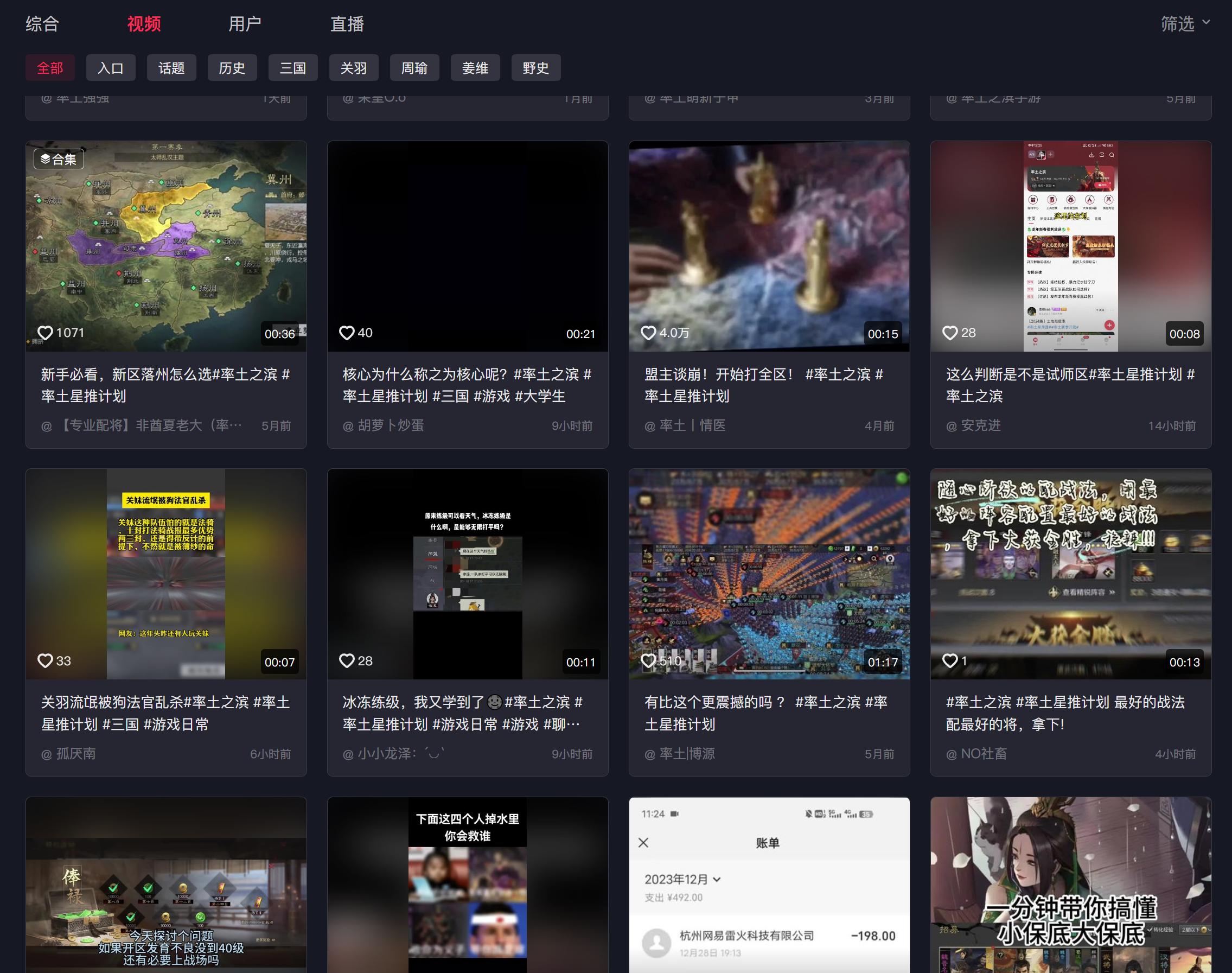Viewport: 1232px width, 973px height.
Task: Open the 俸禄 video thumbnail
Action: coord(167,885)
